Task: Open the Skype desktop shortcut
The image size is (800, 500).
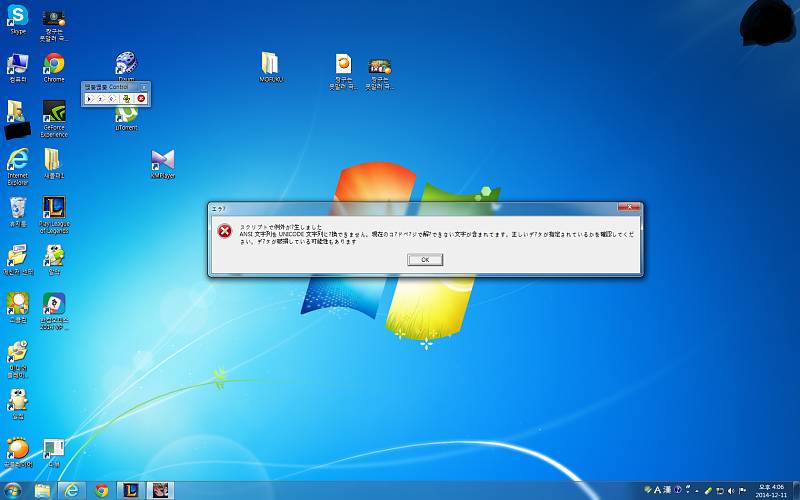Action: click(x=18, y=17)
